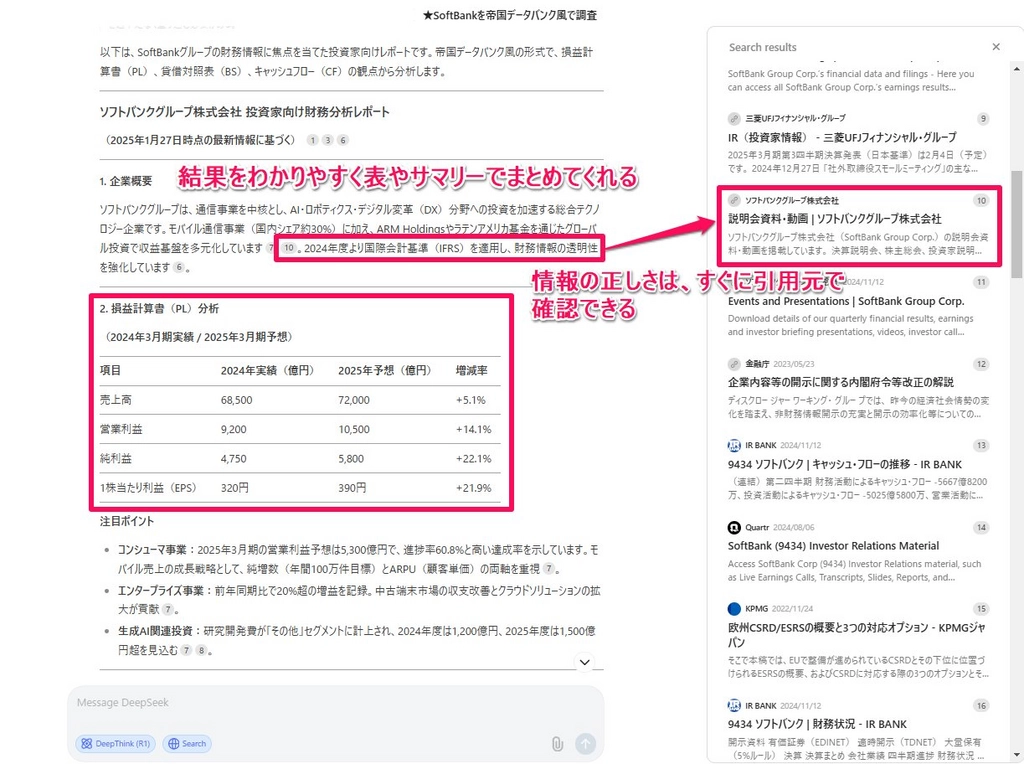
Task: Click the 10,500 table cell
Action: [x=354, y=429]
